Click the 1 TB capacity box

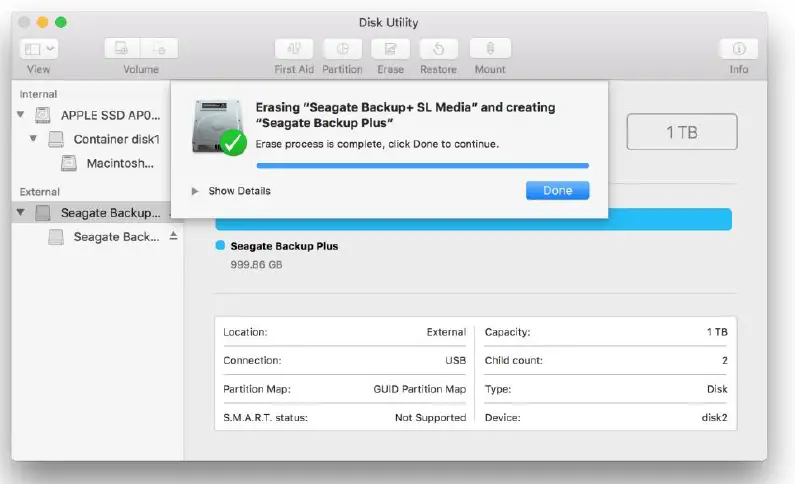click(x=682, y=132)
